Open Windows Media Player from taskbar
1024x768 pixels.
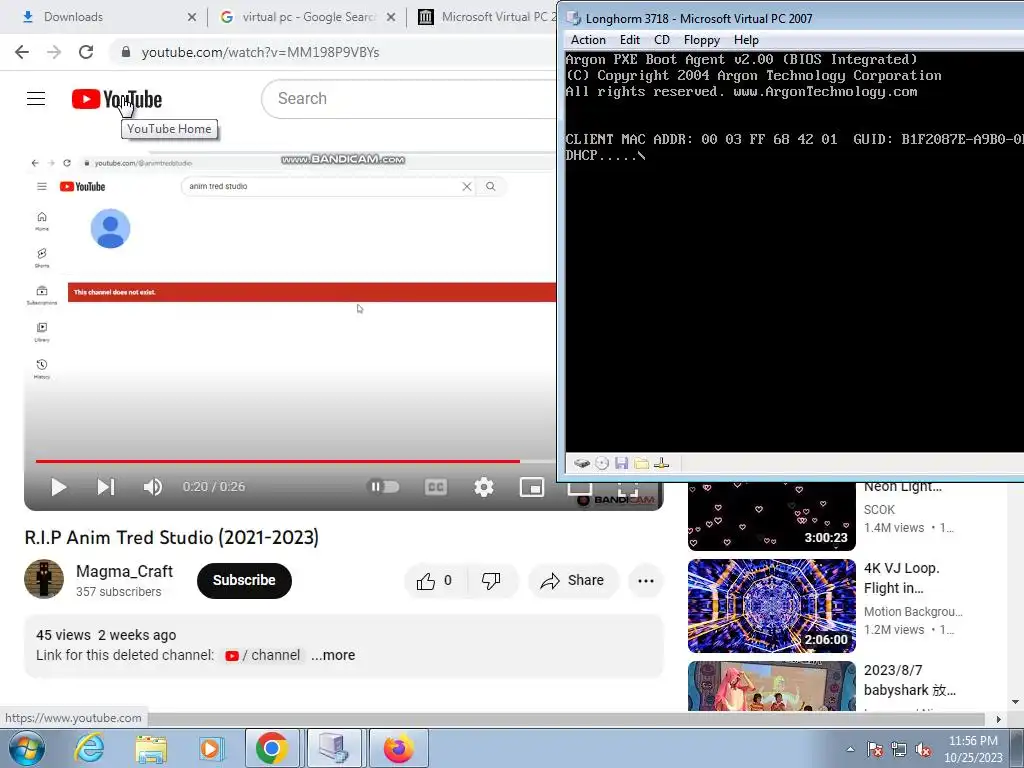[x=211, y=748]
